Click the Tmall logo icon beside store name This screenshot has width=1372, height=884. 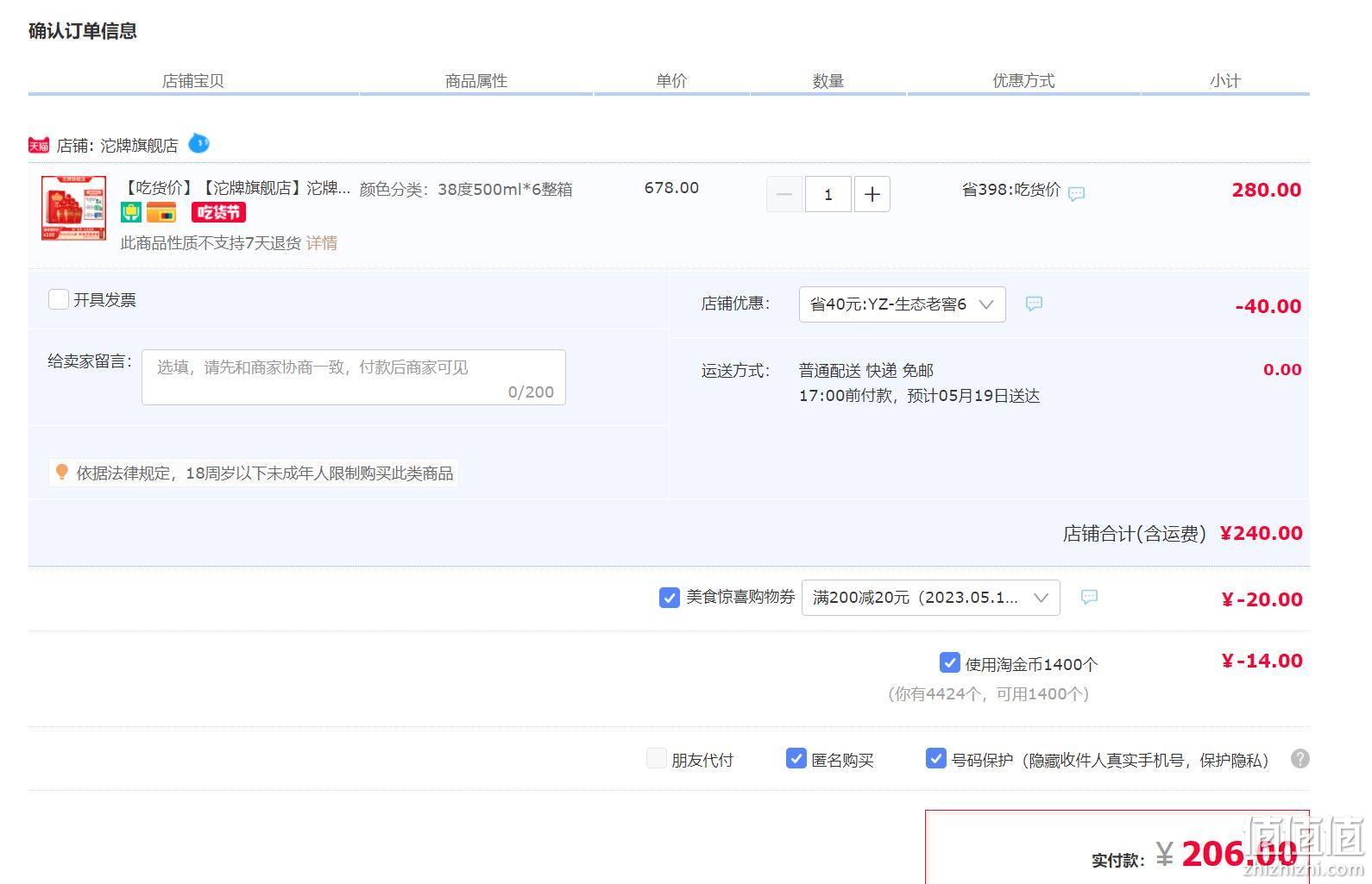[x=39, y=145]
